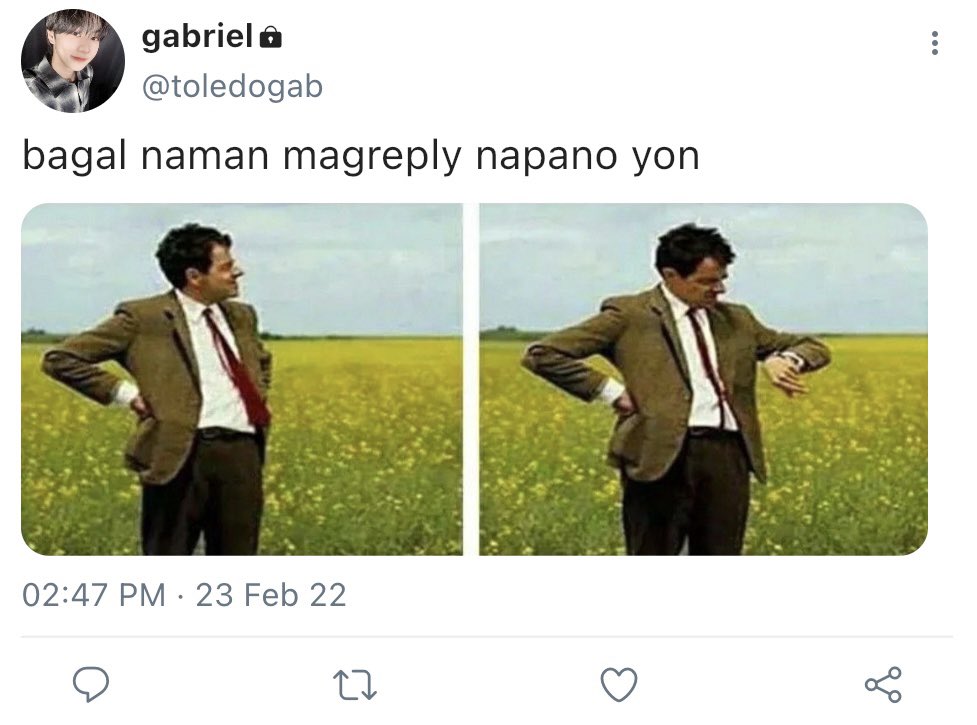
Task: Open the @toledogab handle link
Action: click(x=232, y=87)
